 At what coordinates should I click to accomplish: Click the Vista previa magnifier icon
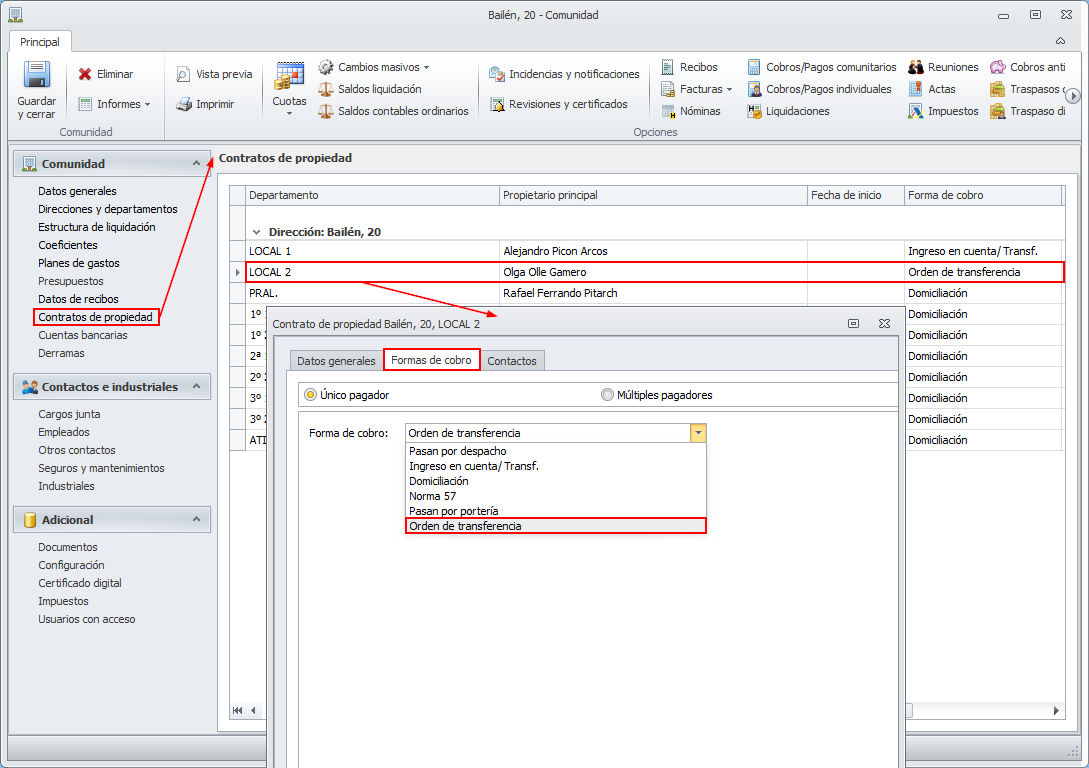183,74
